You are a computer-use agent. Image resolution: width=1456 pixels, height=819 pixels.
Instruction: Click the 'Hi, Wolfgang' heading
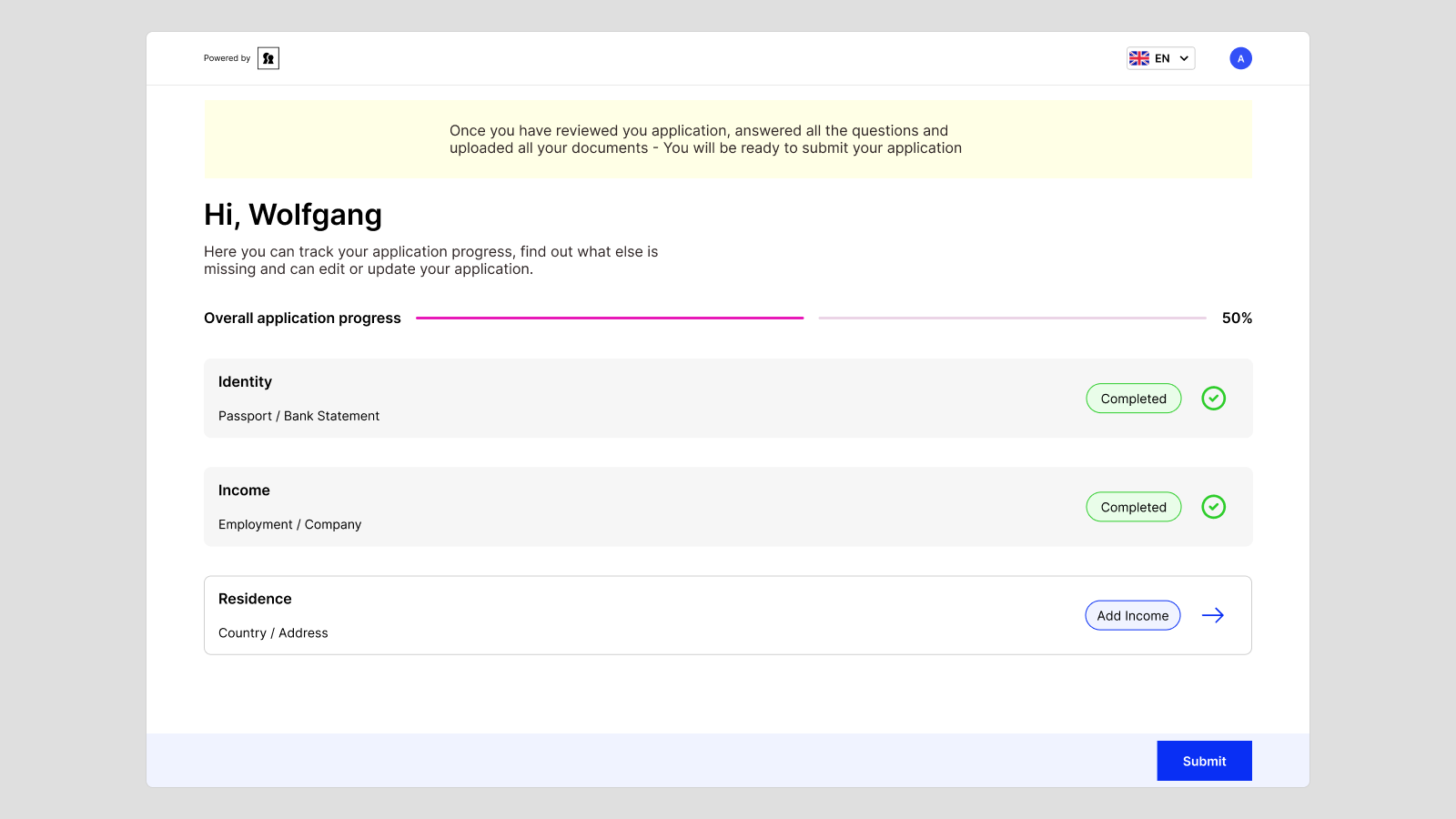[293, 215]
